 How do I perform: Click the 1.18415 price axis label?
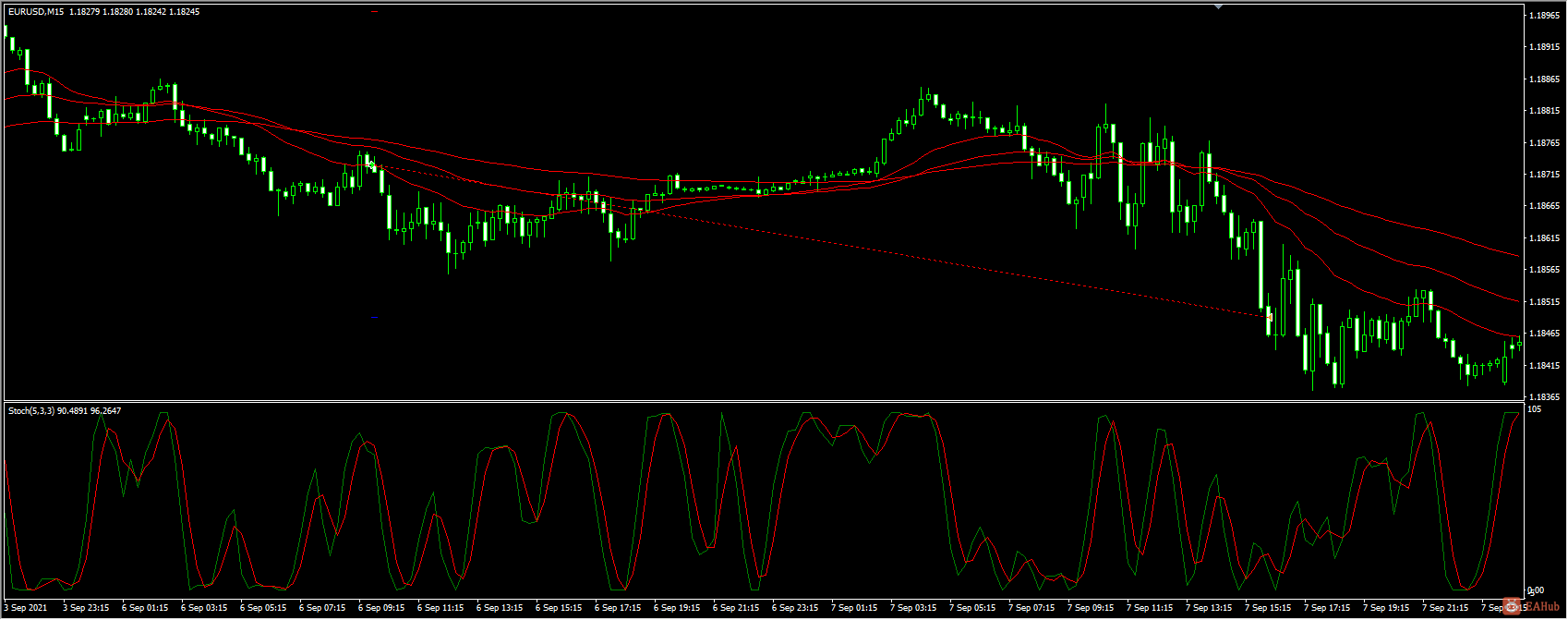click(1545, 366)
